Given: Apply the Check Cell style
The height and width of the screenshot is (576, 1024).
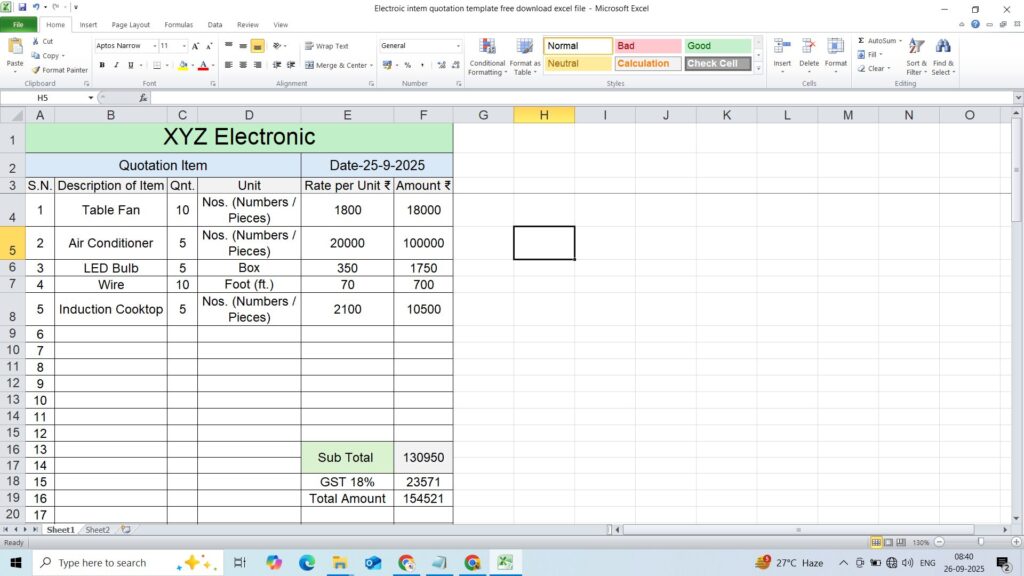Looking at the screenshot, I should (718, 63).
